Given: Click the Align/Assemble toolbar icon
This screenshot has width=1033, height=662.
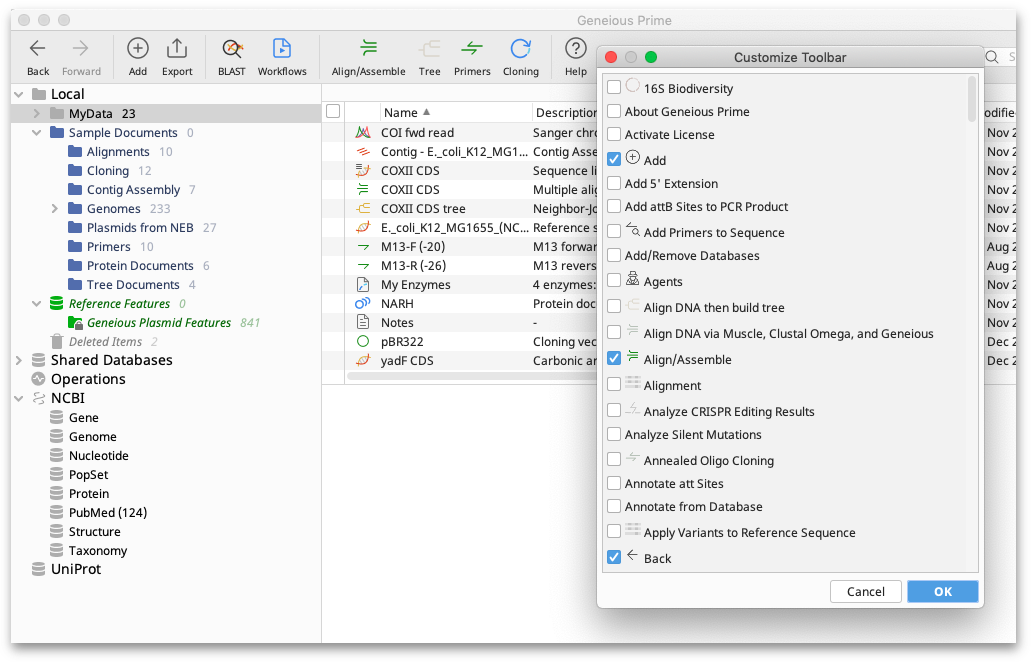Looking at the screenshot, I should click(x=368, y=48).
